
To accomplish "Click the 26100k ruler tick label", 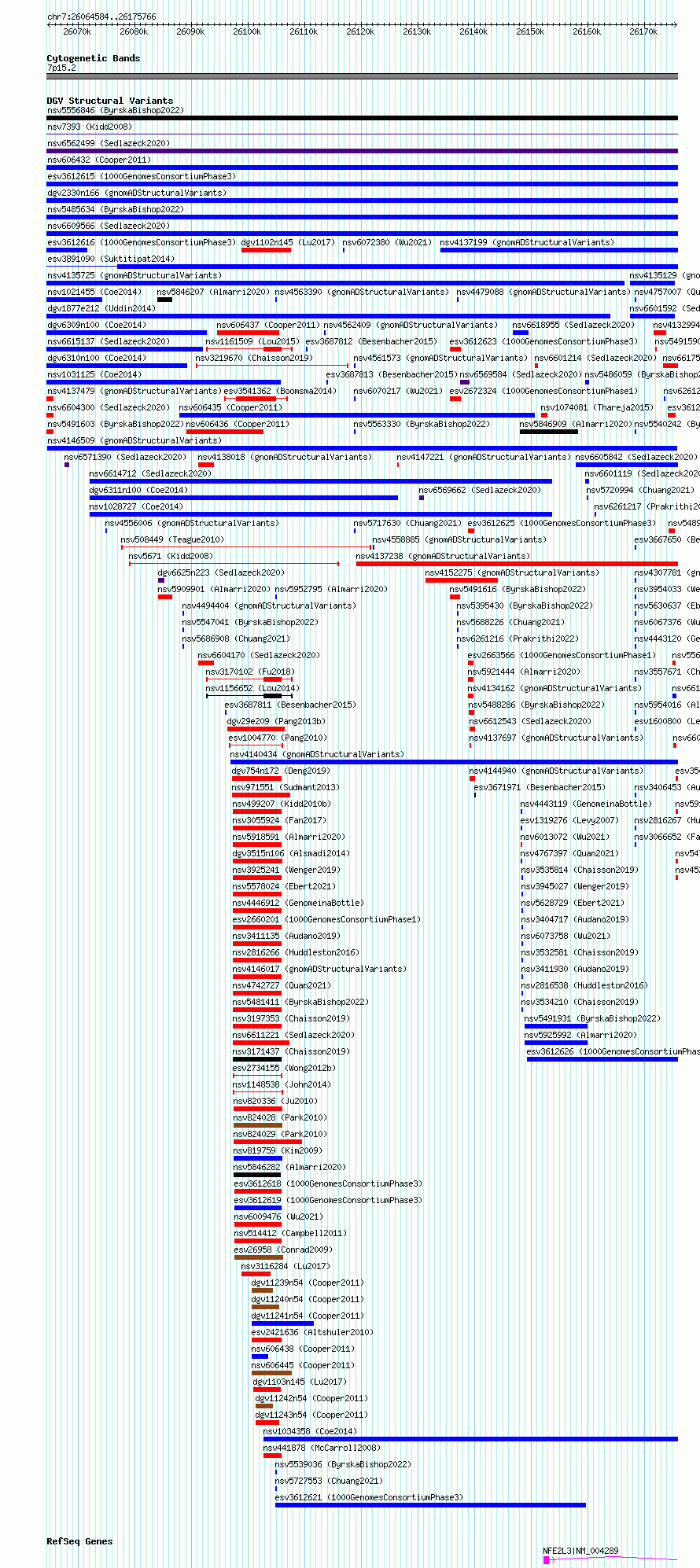I will coord(247,31).
